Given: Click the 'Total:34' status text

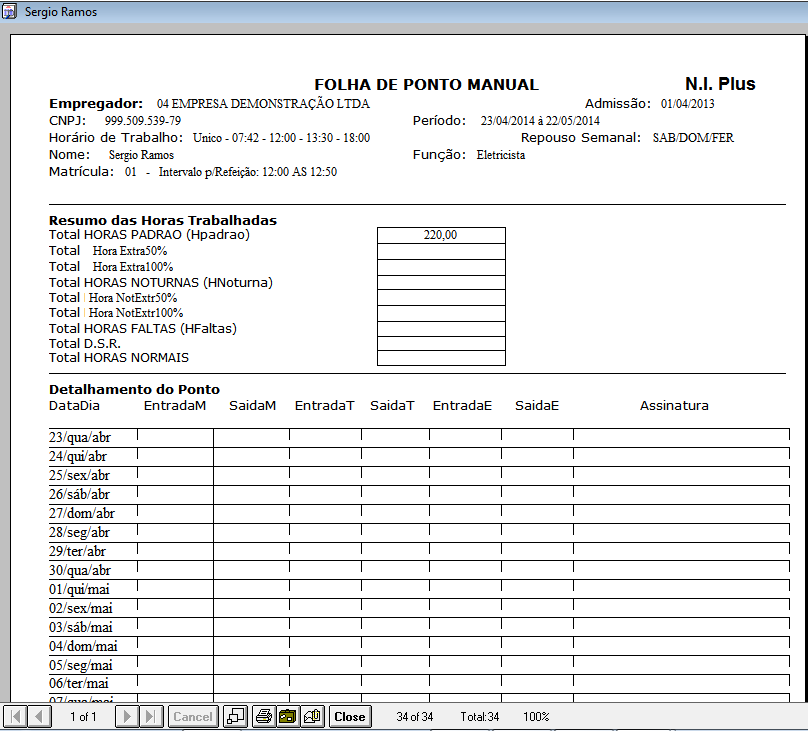Looking at the screenshot, I should (480, 717).
